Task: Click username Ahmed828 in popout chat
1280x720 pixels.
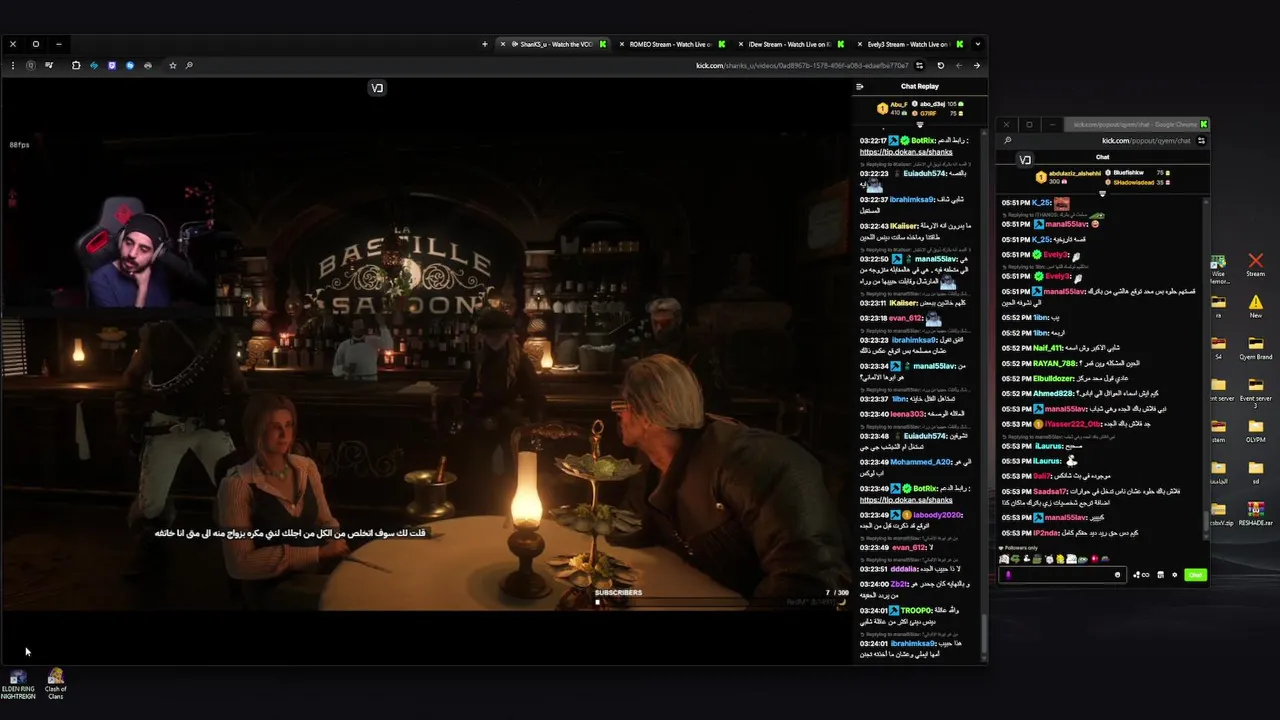Action: pyautogui.click(x=1053, y=393)
